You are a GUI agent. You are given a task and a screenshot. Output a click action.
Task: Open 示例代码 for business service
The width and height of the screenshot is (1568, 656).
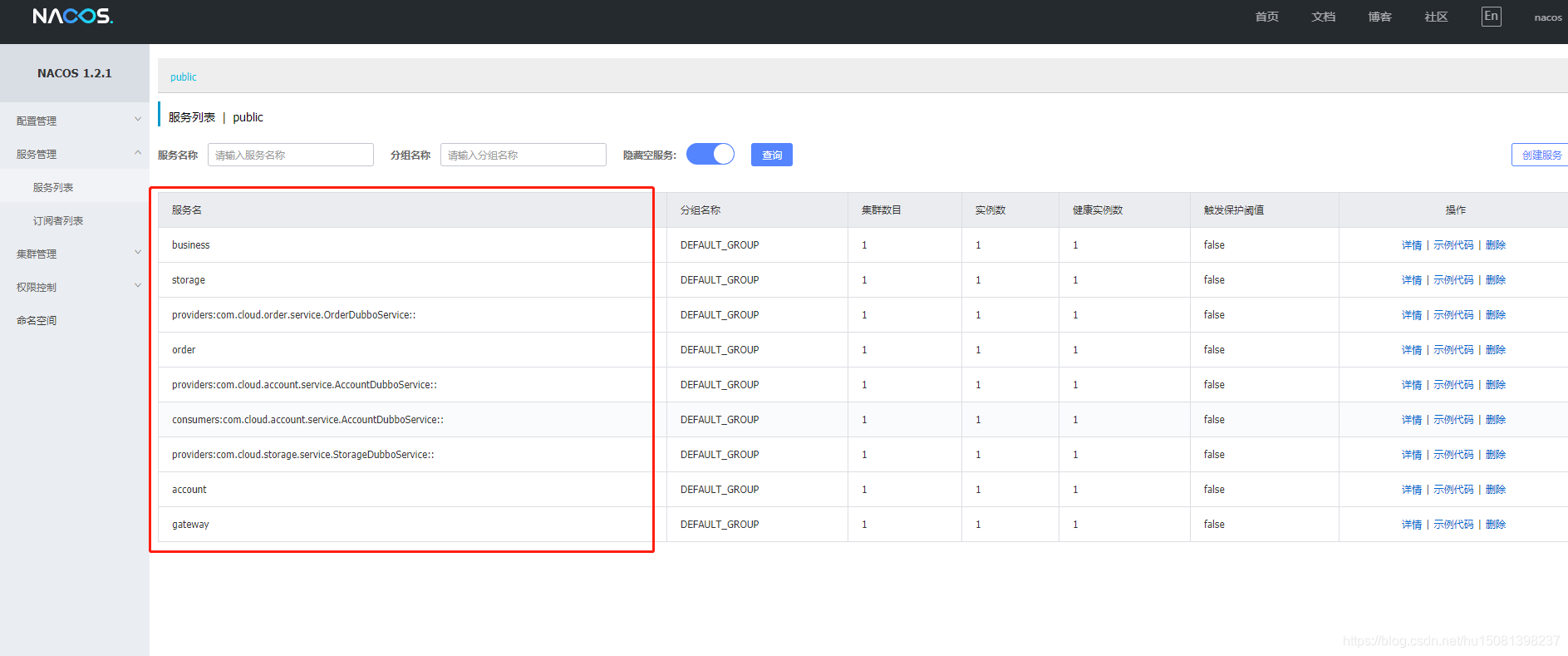(1453, 245)
